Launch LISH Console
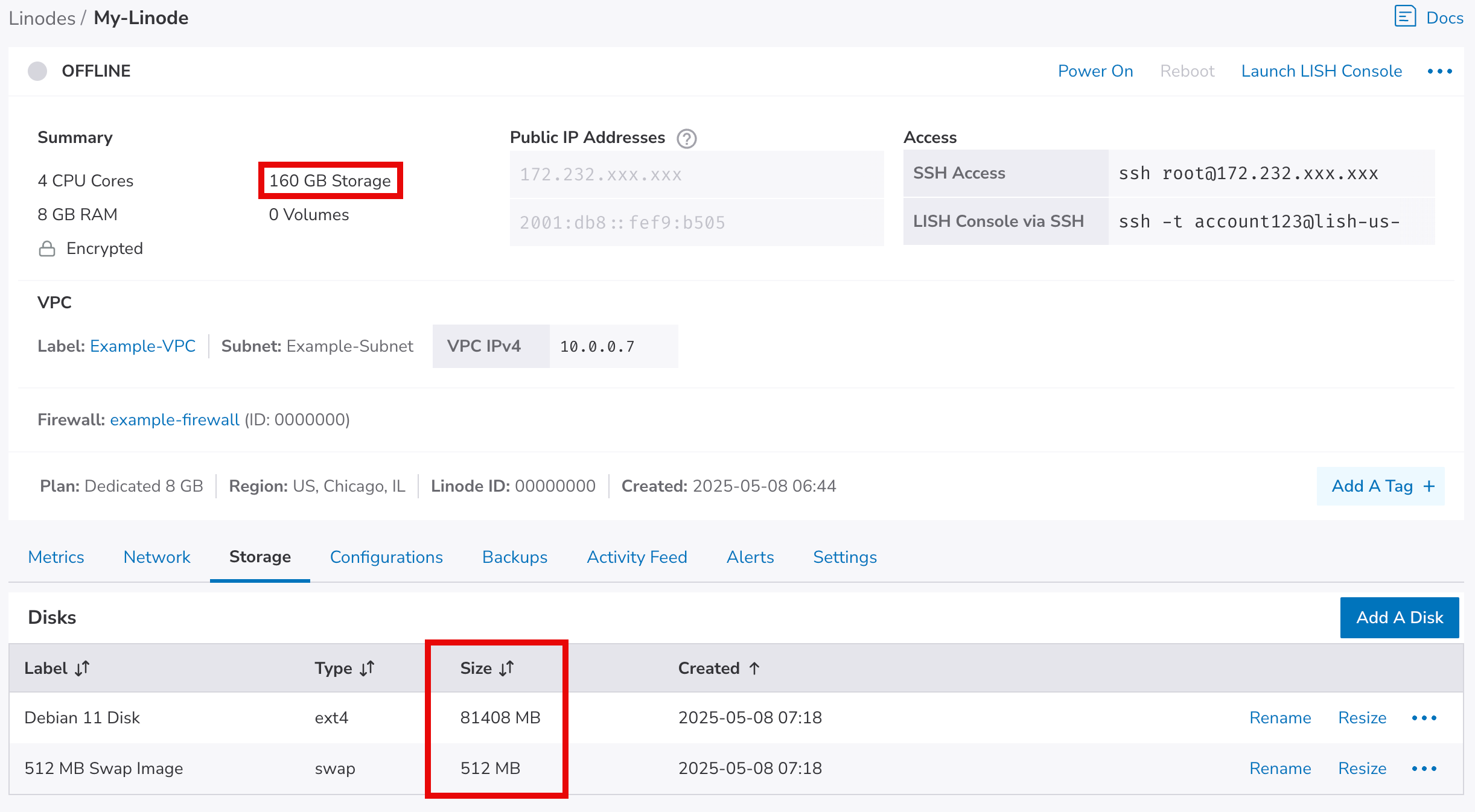 pyautogui.click(x=1321, y=71)
